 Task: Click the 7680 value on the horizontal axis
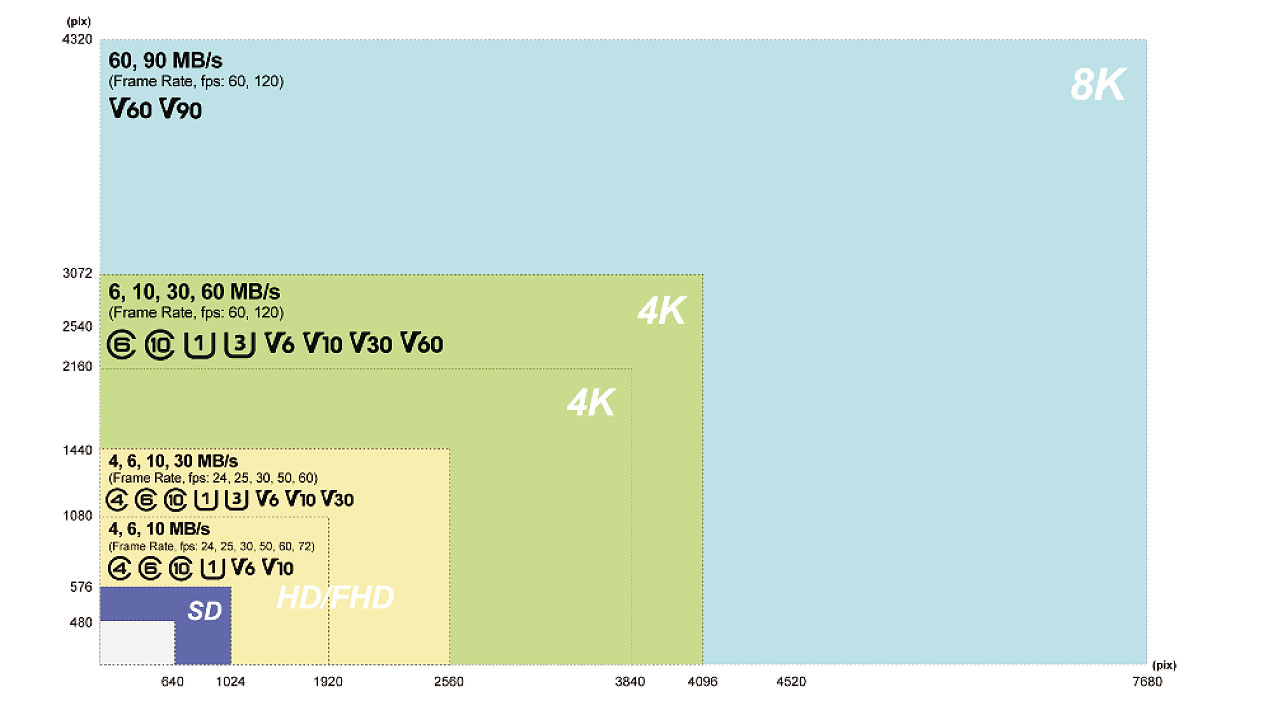click(x=1146, y=682)
